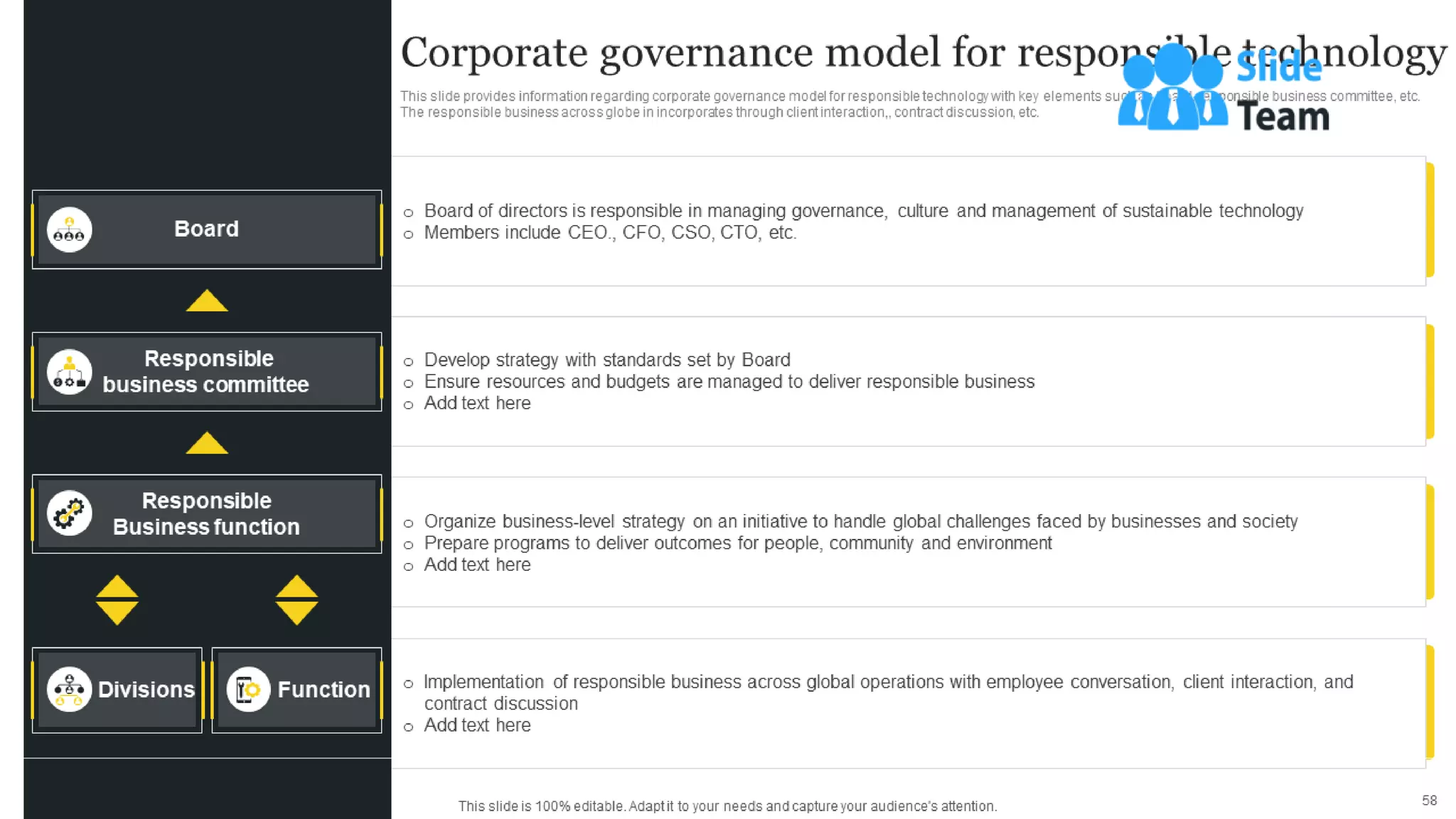Click 'Develop strategy with standards set by Board'
Viewport: 1456px width, 819px height.
(x=607, y=360)
